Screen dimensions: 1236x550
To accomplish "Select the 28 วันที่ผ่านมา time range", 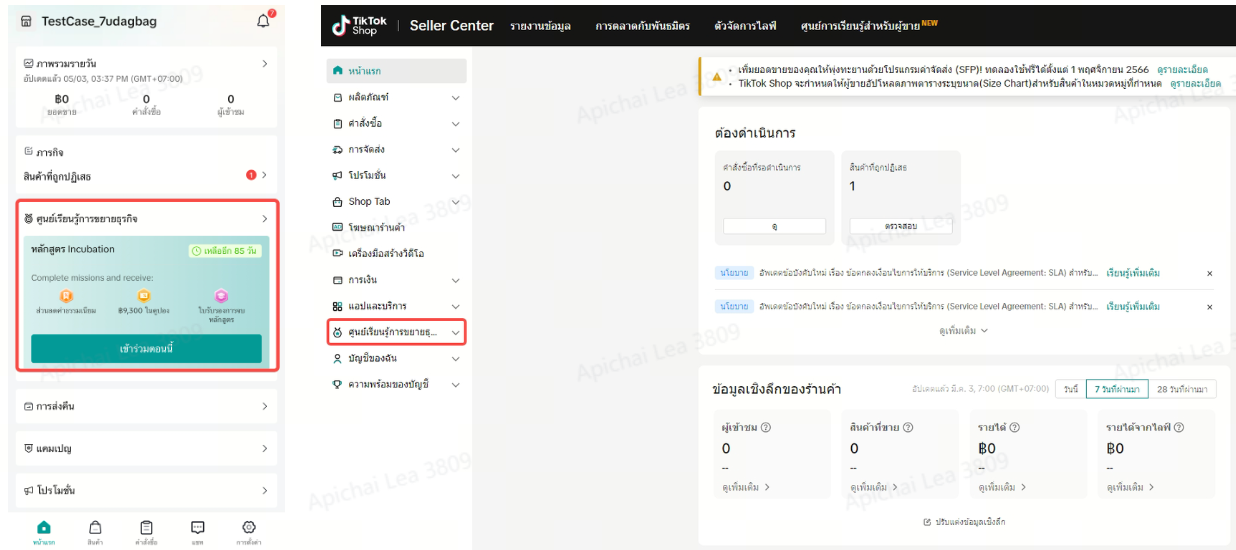I will click(1181, 388).
